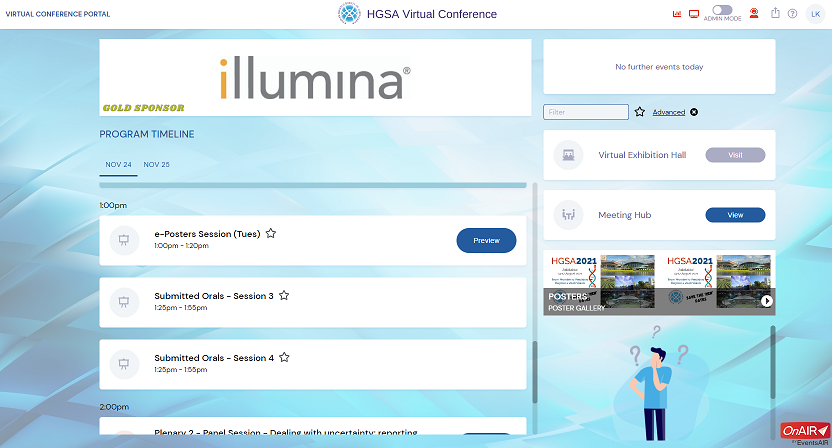Click the Submitted Orals Session 3 presentation icon
The height and width of the screenshot is (448, 832).
tap(124, 302)
